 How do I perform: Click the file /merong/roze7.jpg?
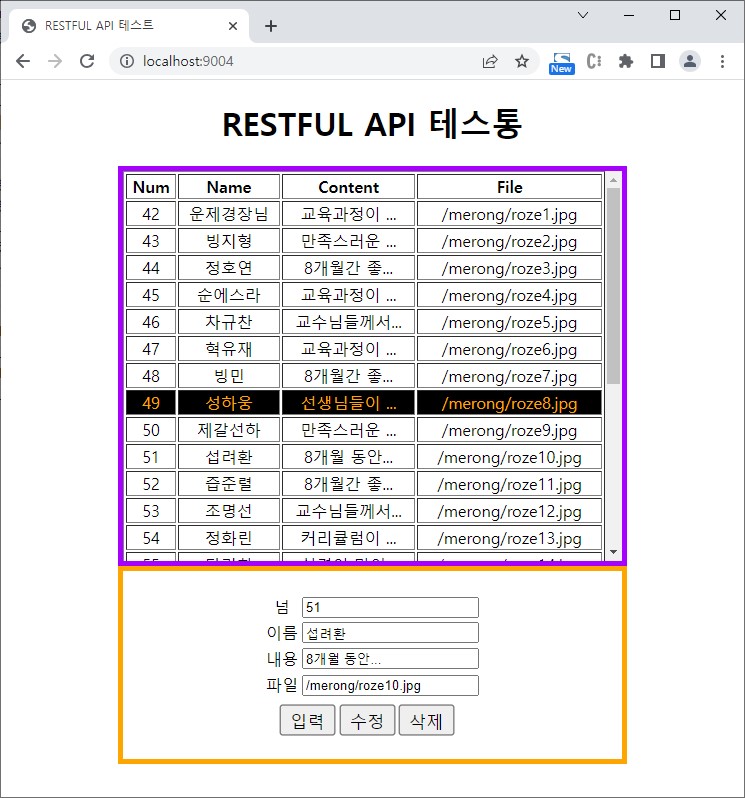(509, 376)
